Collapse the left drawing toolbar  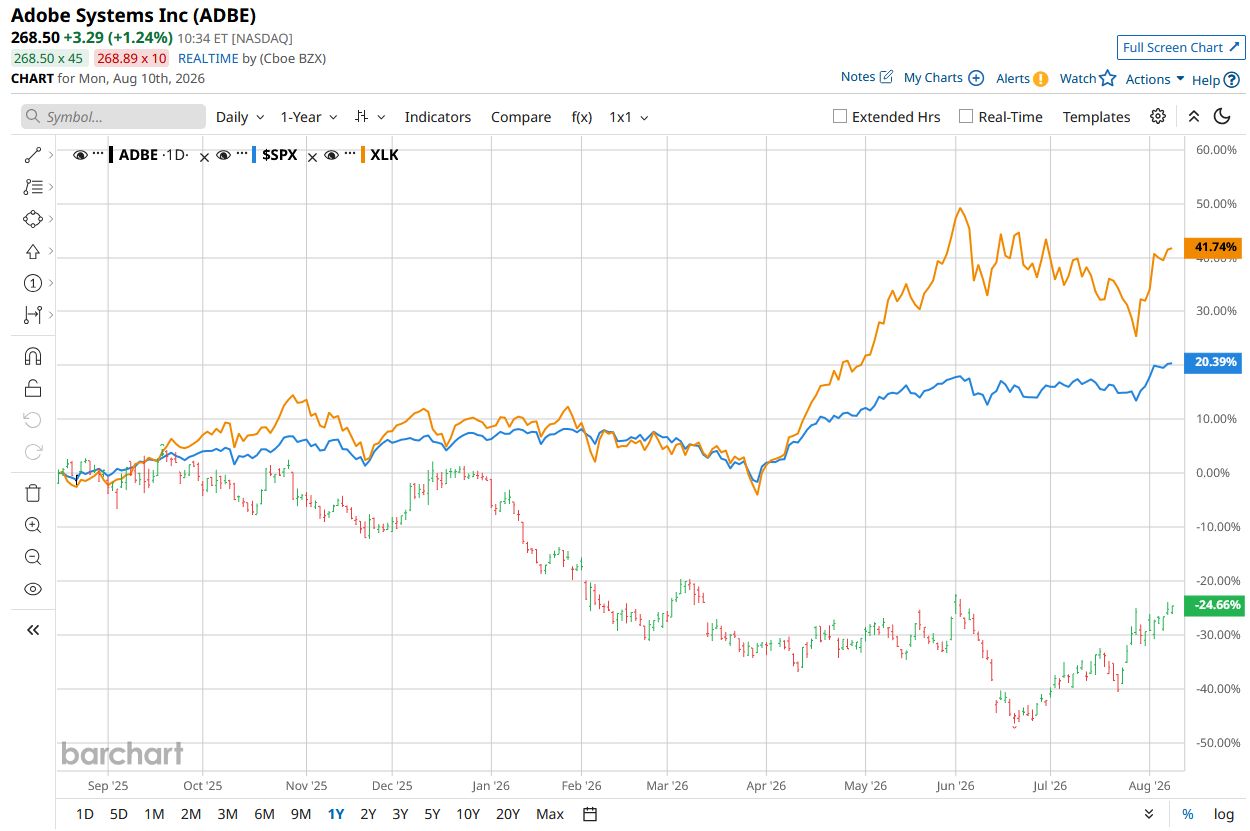[33, 630]
